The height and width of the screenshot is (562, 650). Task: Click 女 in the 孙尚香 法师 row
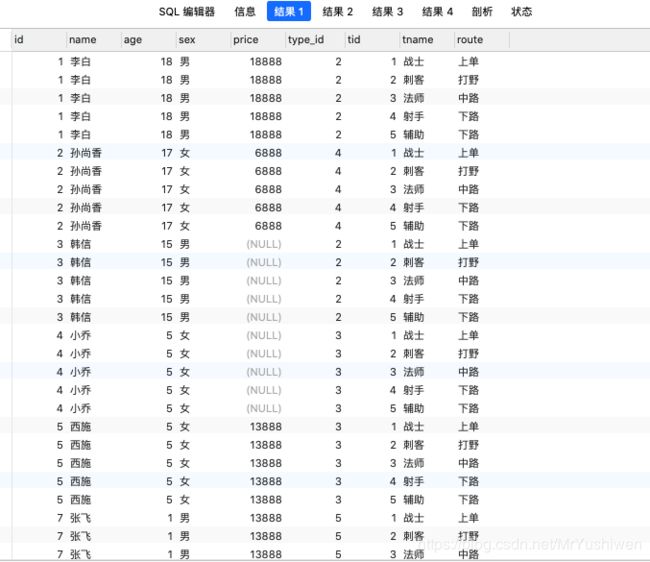[x=184, y=189]
